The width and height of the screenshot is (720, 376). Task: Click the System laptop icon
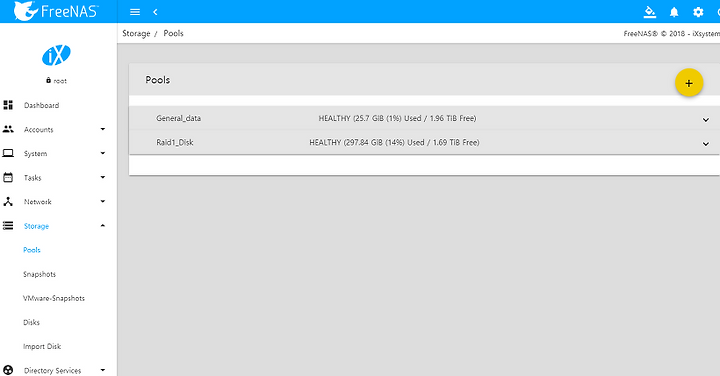(x=8, y=153)
